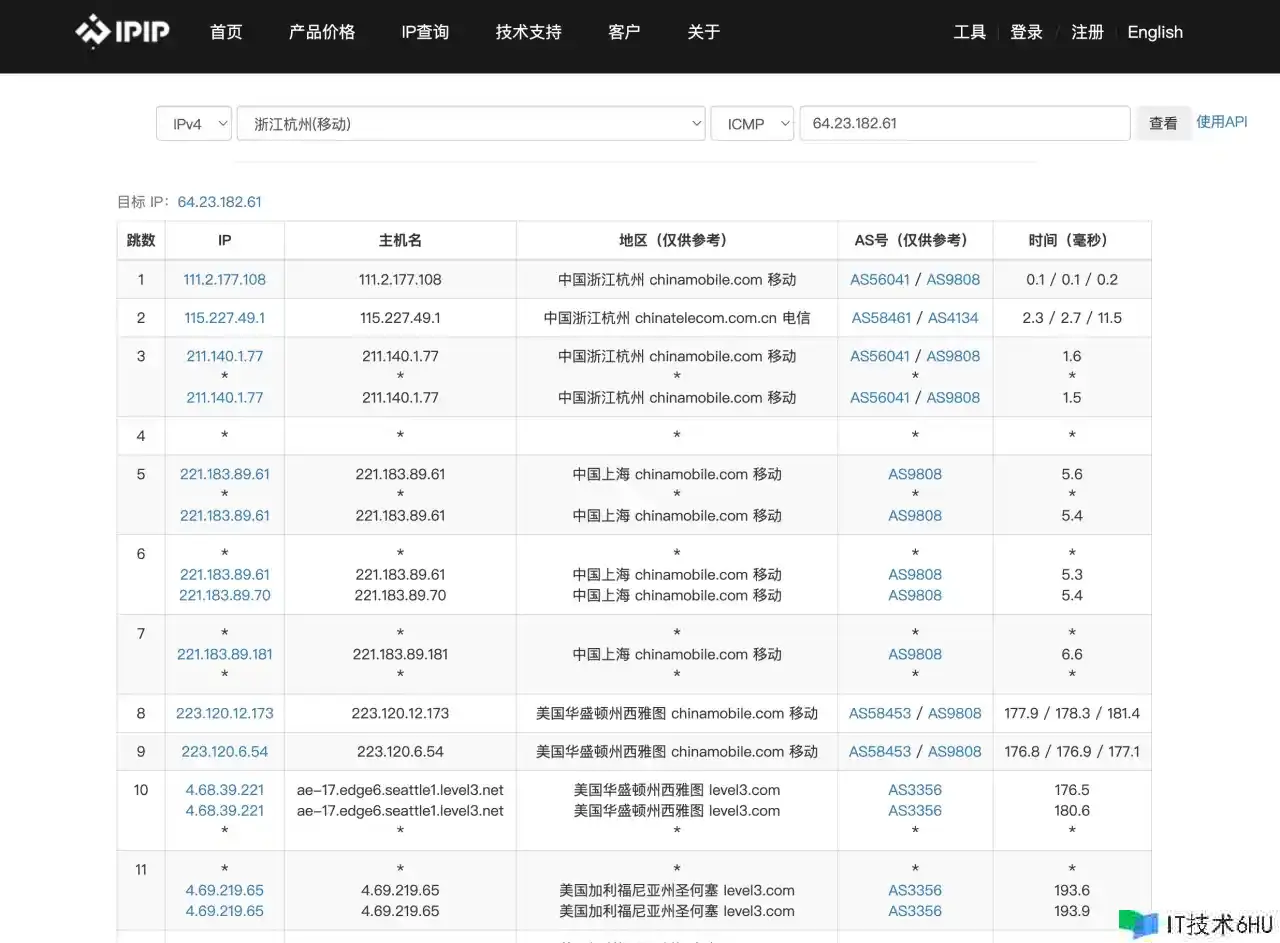The width and height of the screenshot is (1280, 943).
Task: Switch the site language to English
Action: click(1155, 32)
